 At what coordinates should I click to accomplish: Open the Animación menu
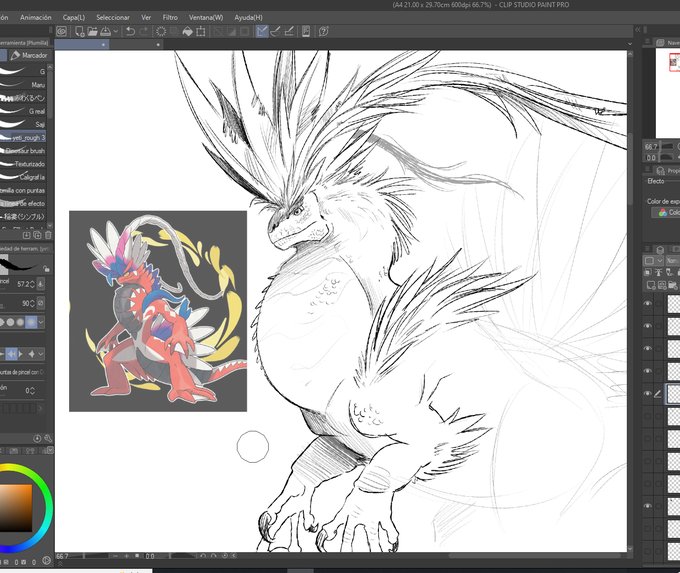click(x=36, y=18)
